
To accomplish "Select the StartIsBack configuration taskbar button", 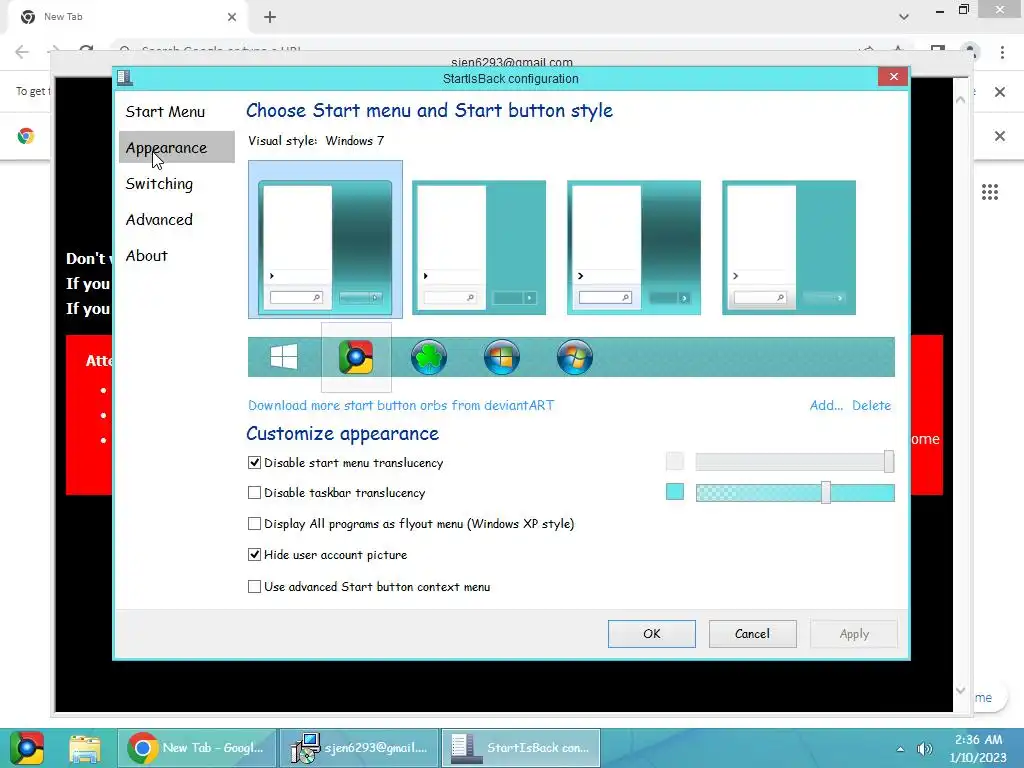I will click(520, 748).
